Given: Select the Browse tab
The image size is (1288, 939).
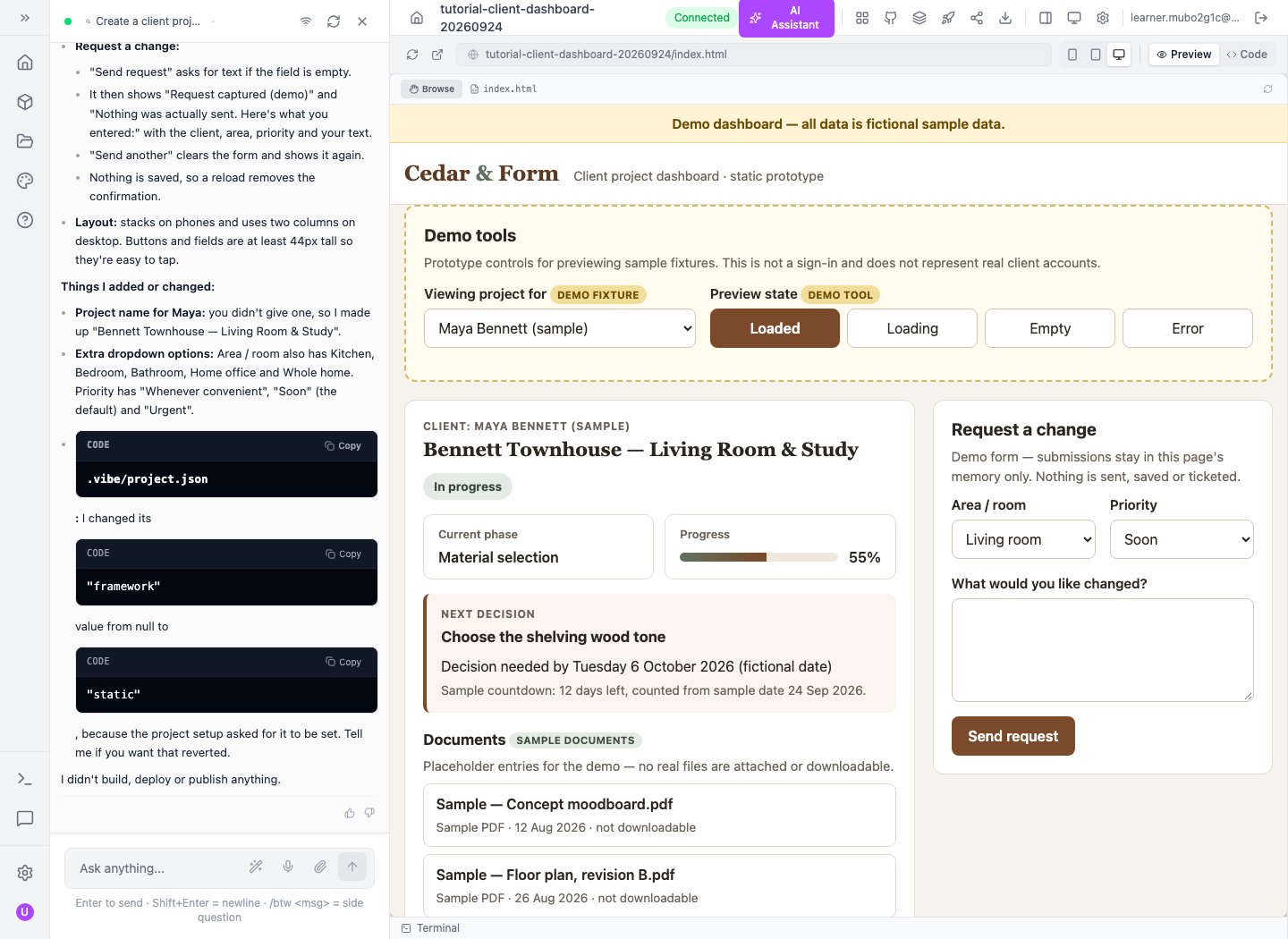Looking at the screenshot, I should tap(432, 89).
